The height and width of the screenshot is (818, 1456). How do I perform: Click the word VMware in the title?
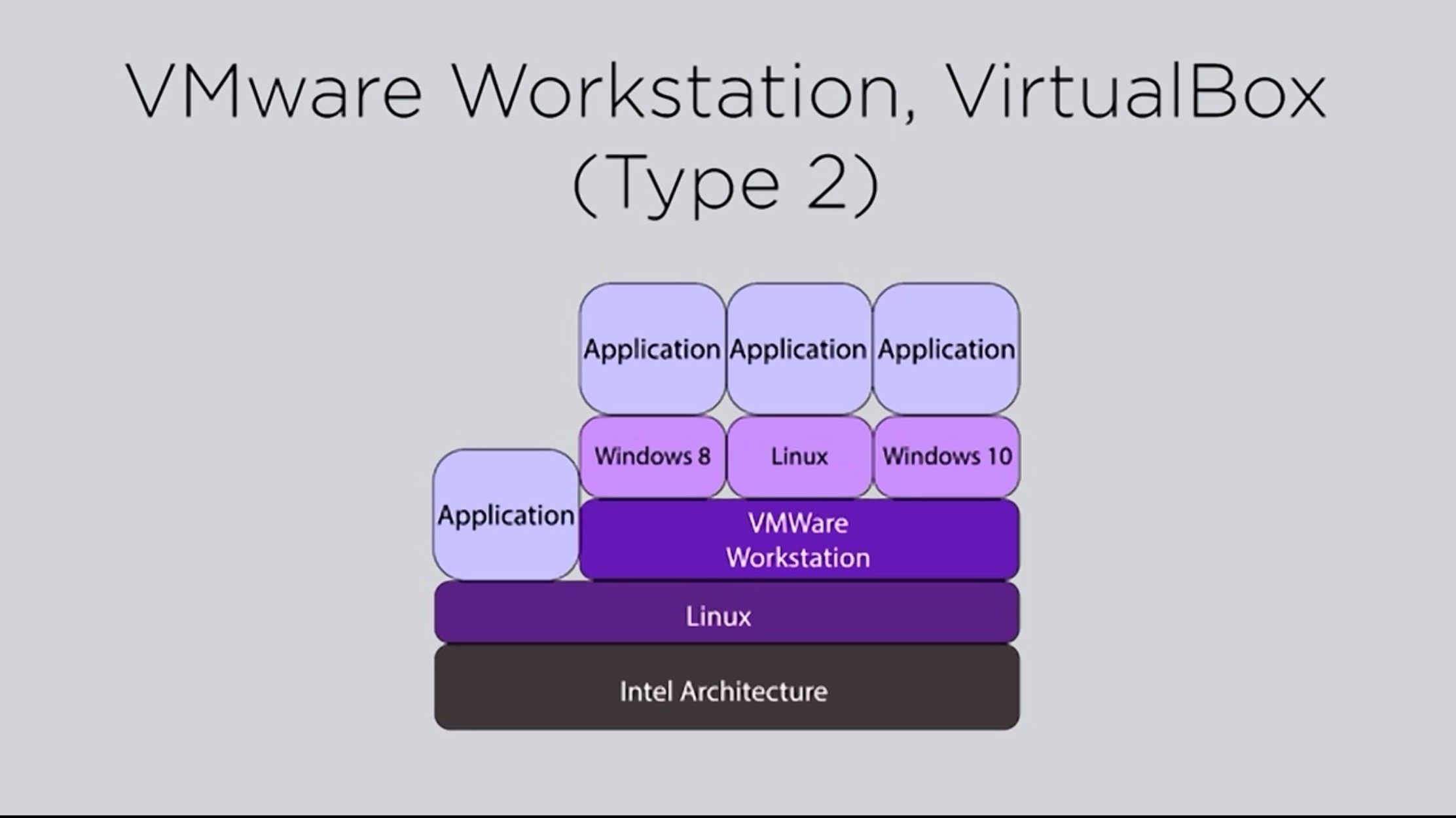(x=274, y=92)
